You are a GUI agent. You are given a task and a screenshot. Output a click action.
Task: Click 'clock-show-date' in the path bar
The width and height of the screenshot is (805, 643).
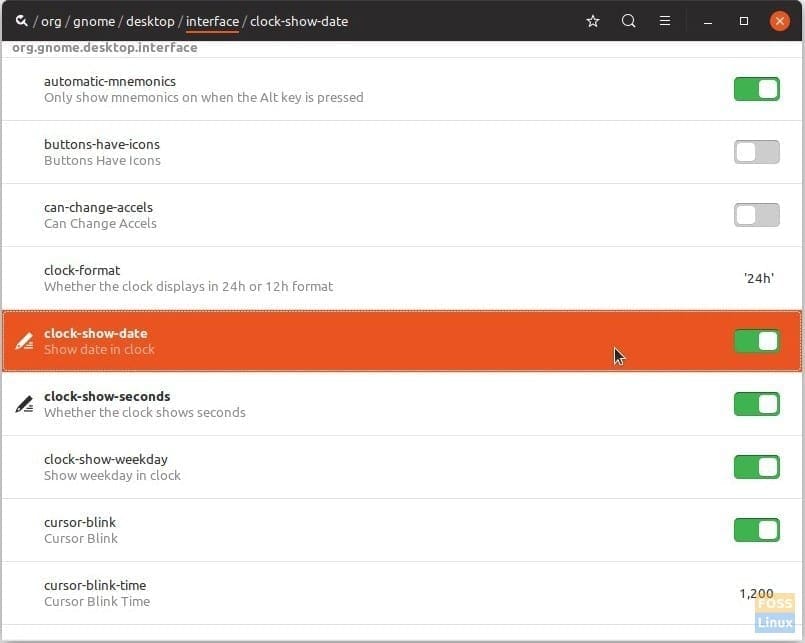click(299, 22)
